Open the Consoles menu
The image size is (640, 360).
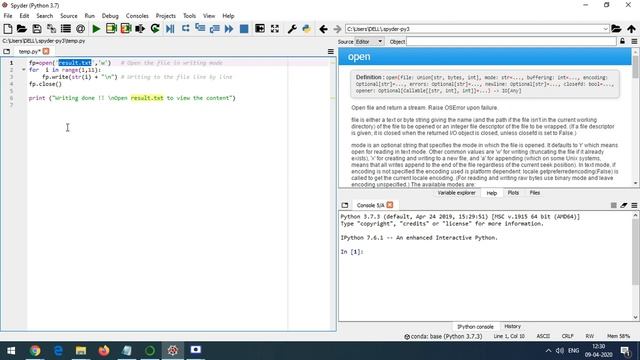point(137,16)
